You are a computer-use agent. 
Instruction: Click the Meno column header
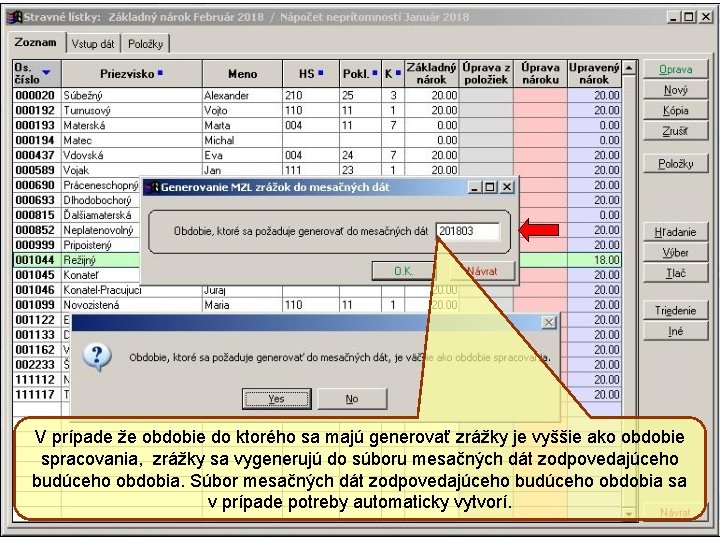242,73
